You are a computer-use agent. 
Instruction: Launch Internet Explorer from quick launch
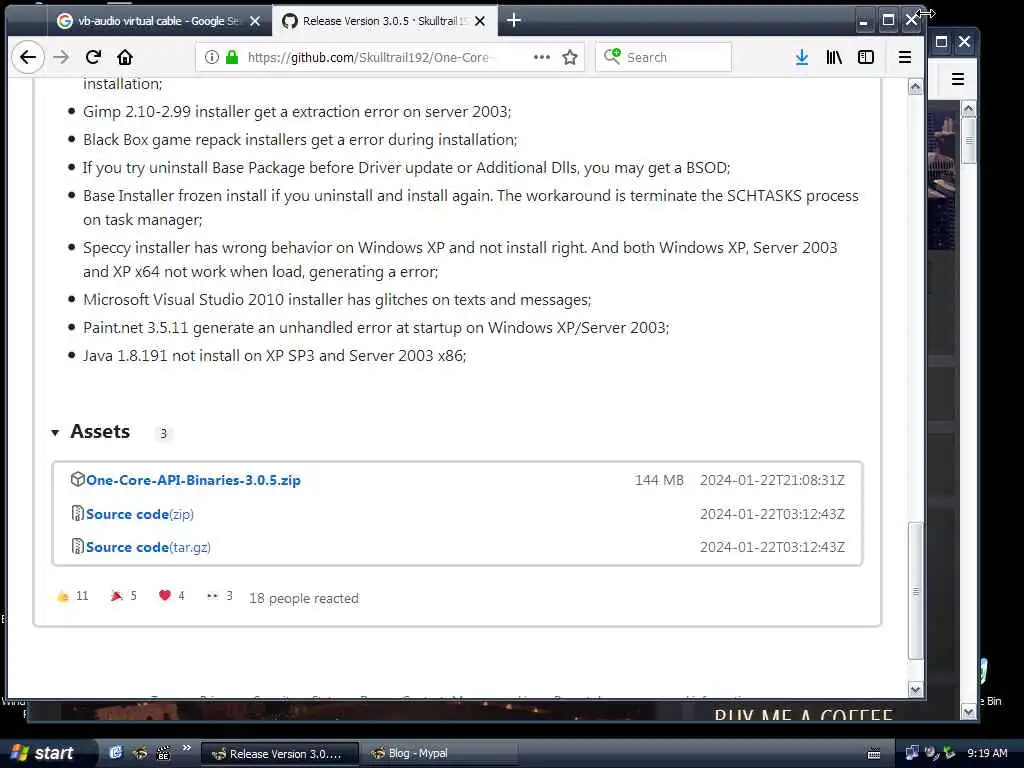[x=116, y=753]
